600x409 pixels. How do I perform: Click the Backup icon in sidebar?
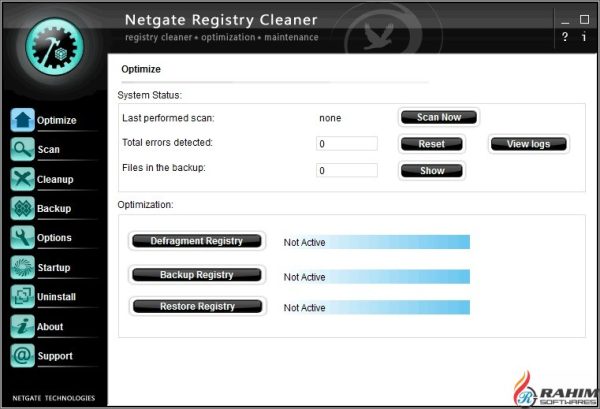click(22, 208)
